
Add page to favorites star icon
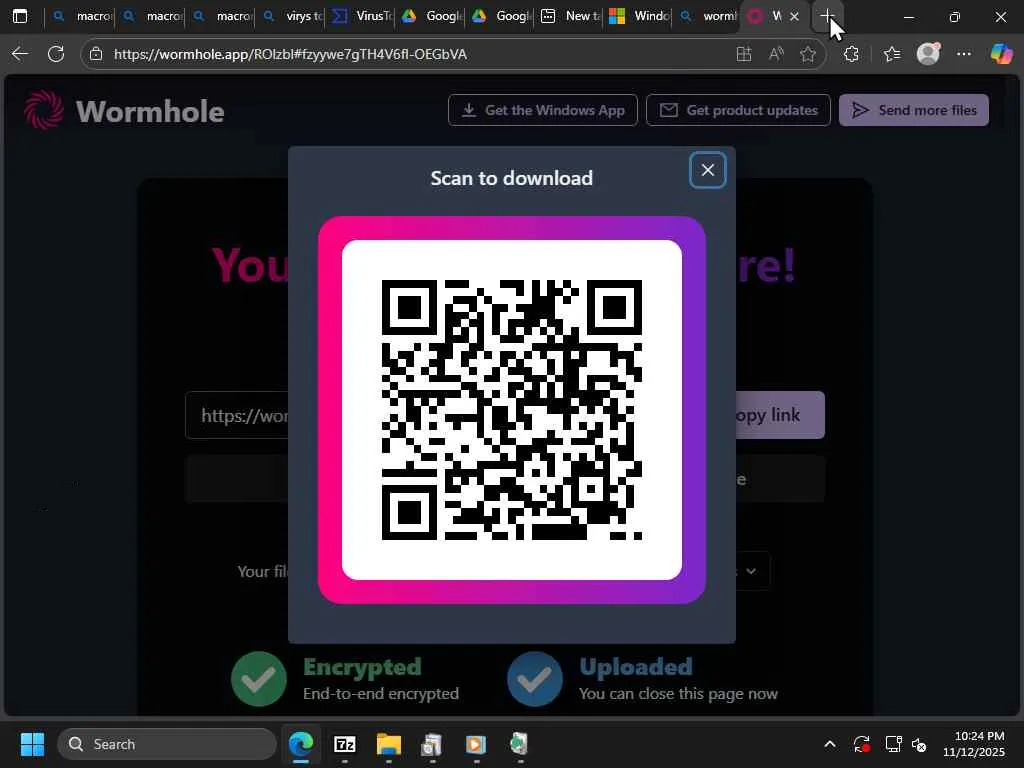tap(808, 54)
